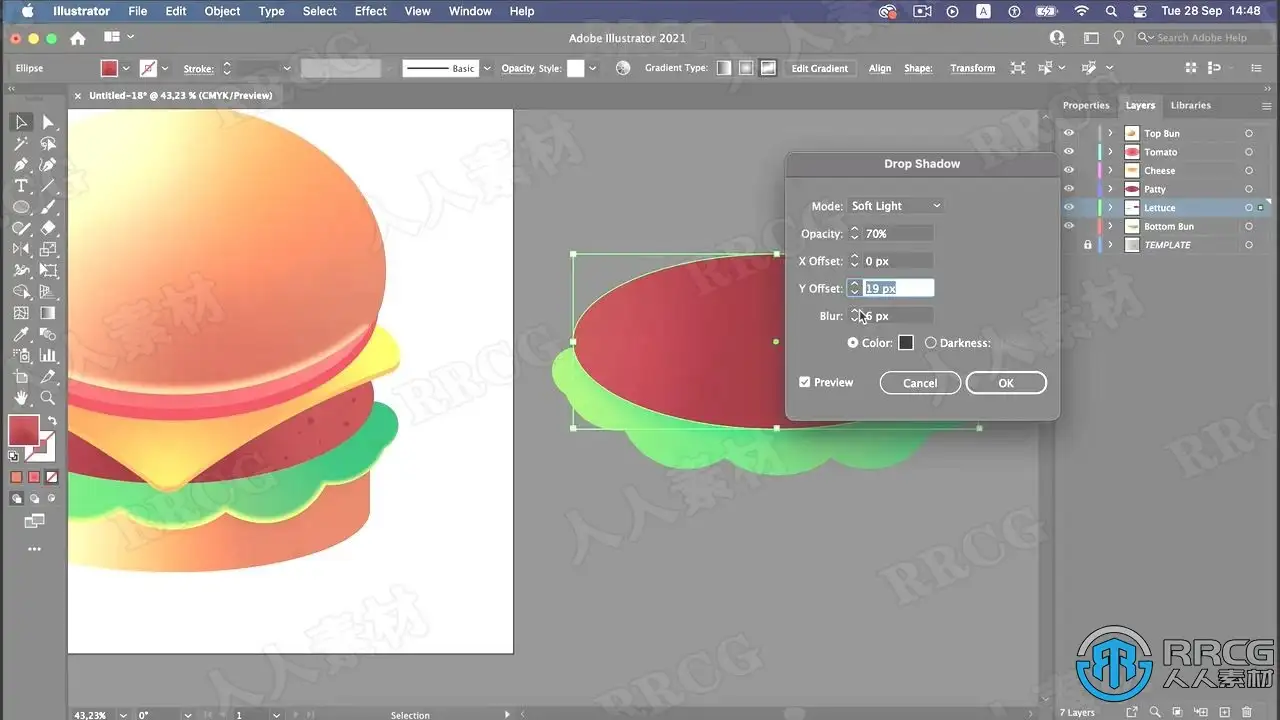Open Edit Toolbar three-dots menu

click(x=34, y=549)
